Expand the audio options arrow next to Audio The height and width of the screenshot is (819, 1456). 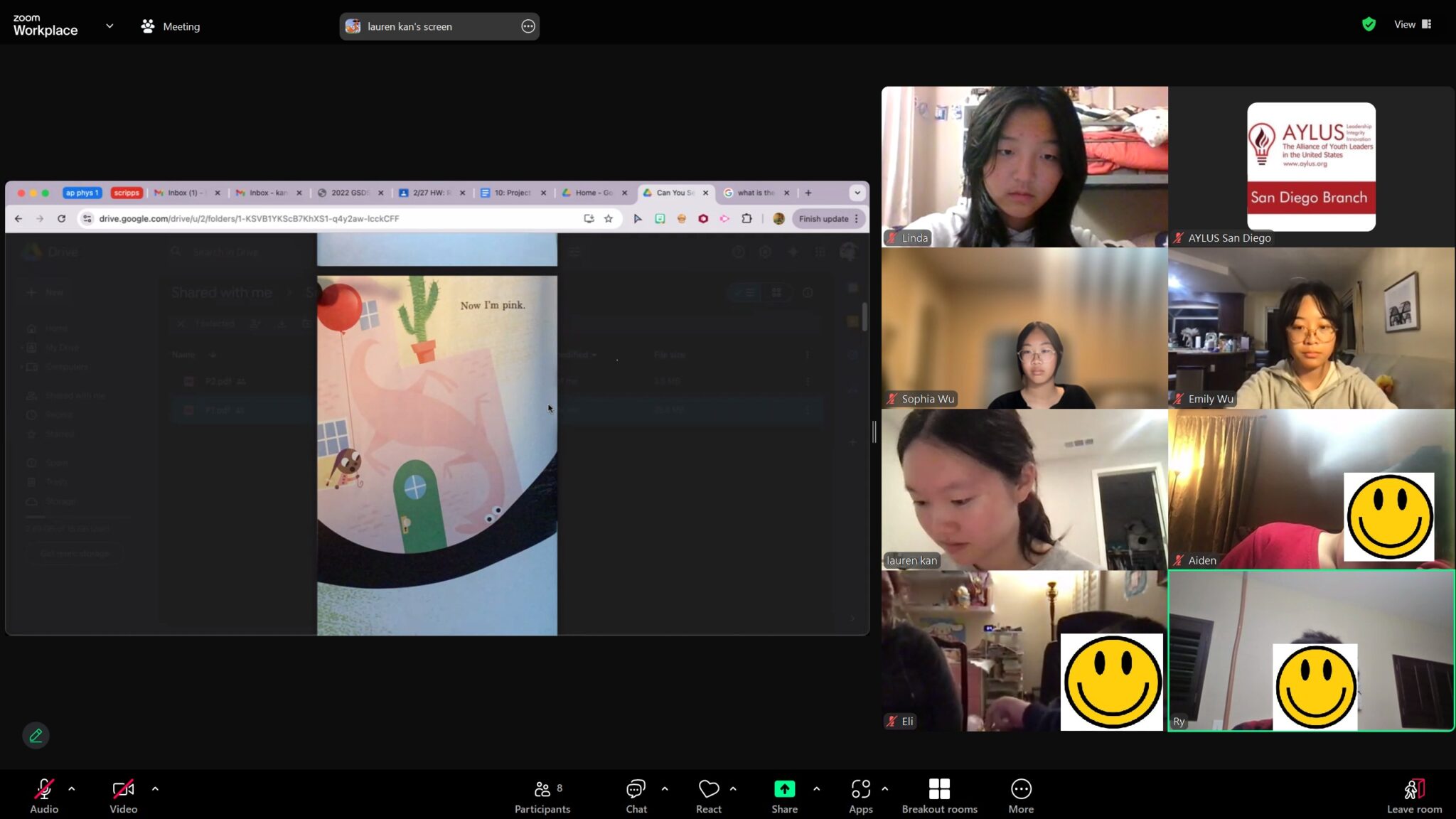pyautogui.click(x=72, y=788)
